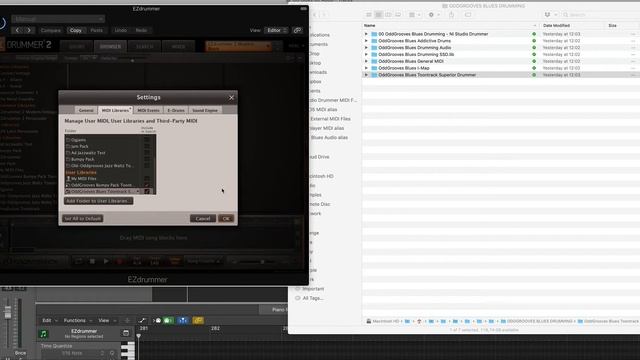Toggle include-in-search checkbox for Ad Jazzwaltz Test
This screenshot has height=360, width=640.
(x=147, y=153)
